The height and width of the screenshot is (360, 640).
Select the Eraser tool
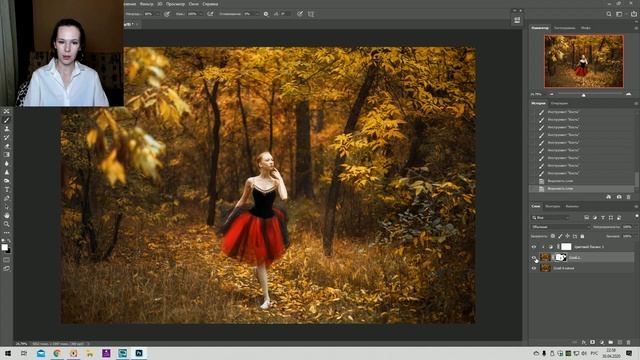[x=7, y=146]
